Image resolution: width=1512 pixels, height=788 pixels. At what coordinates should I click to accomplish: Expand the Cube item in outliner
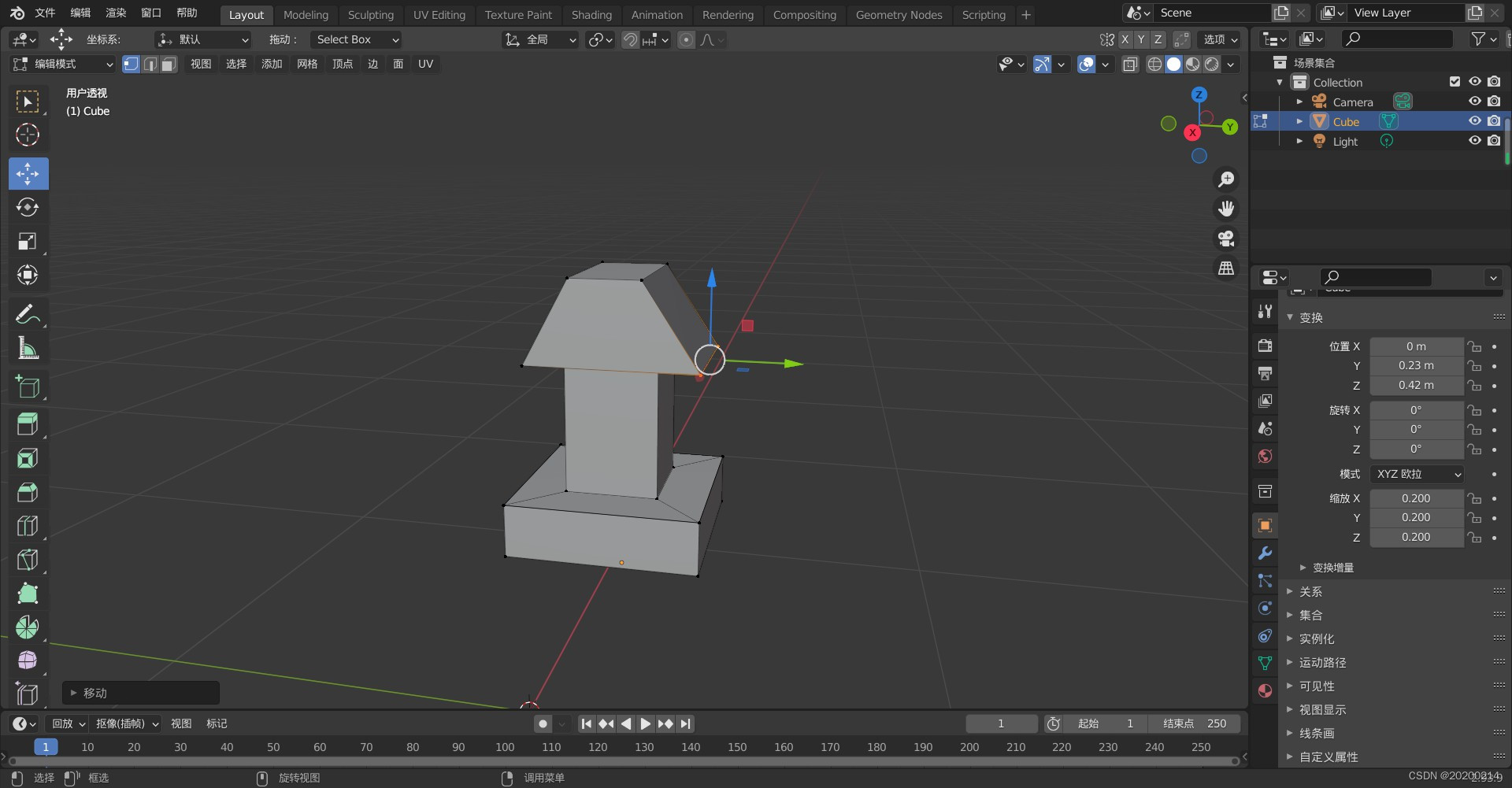point(1299,121)
